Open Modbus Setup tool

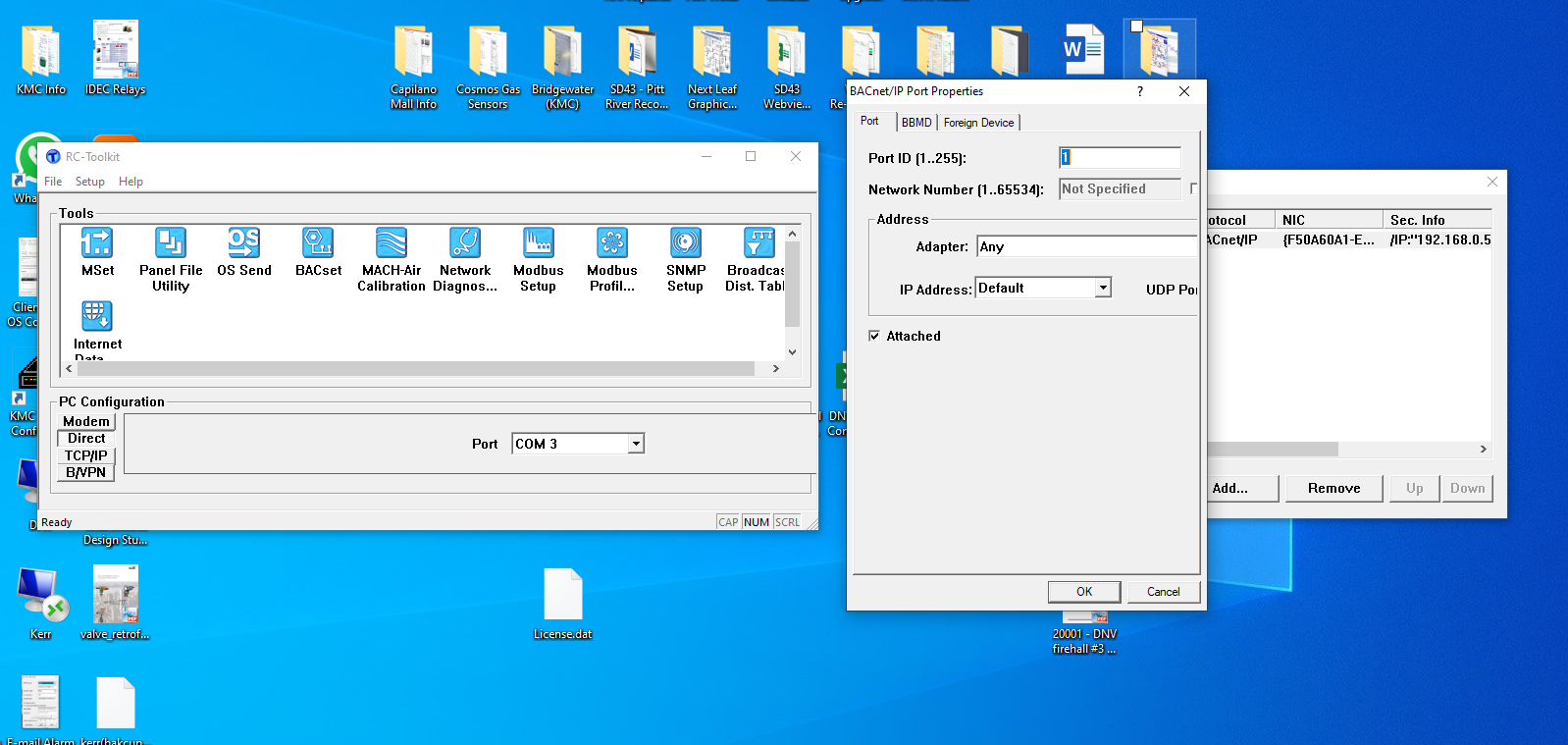pos(539,260)
